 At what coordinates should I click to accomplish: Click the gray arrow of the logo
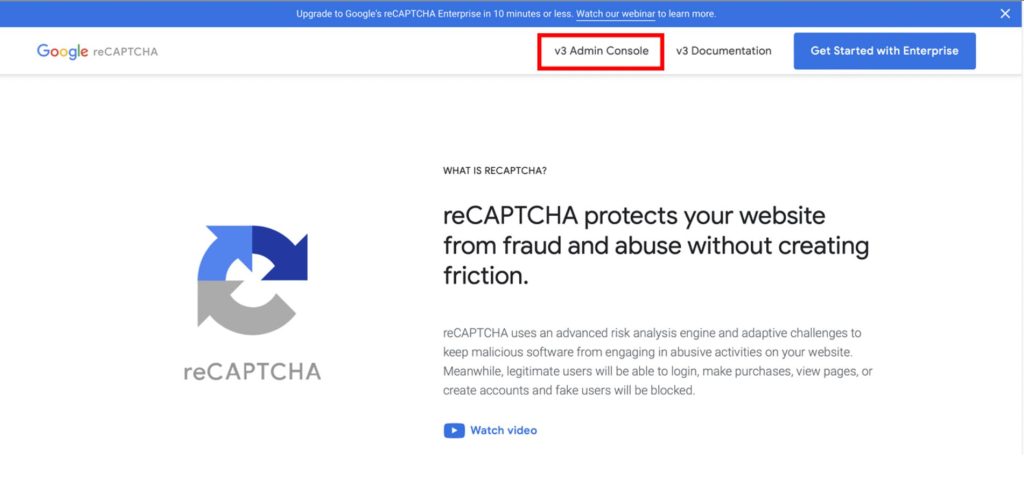240,312
